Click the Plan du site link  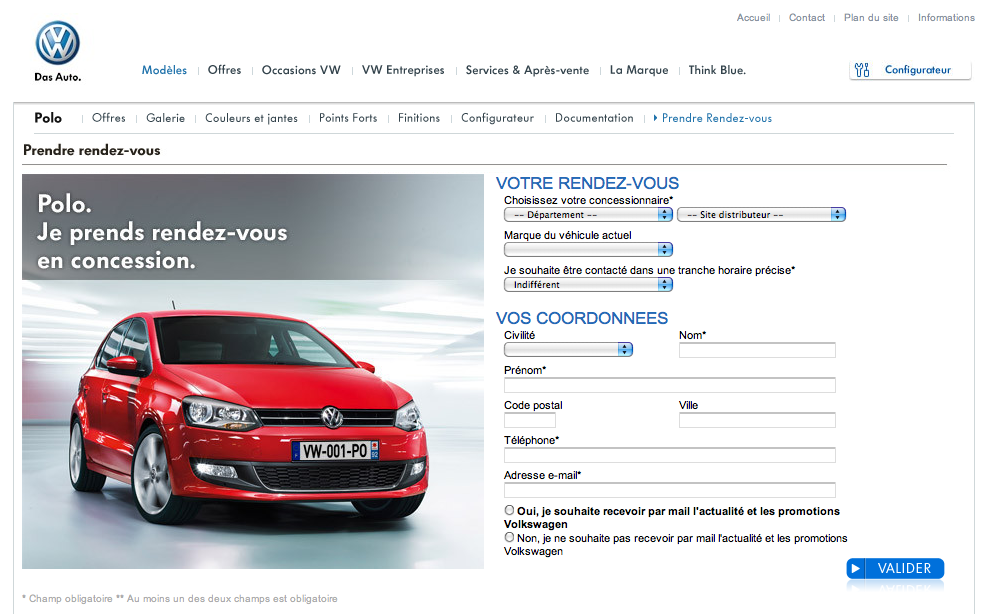coord(871,18)
